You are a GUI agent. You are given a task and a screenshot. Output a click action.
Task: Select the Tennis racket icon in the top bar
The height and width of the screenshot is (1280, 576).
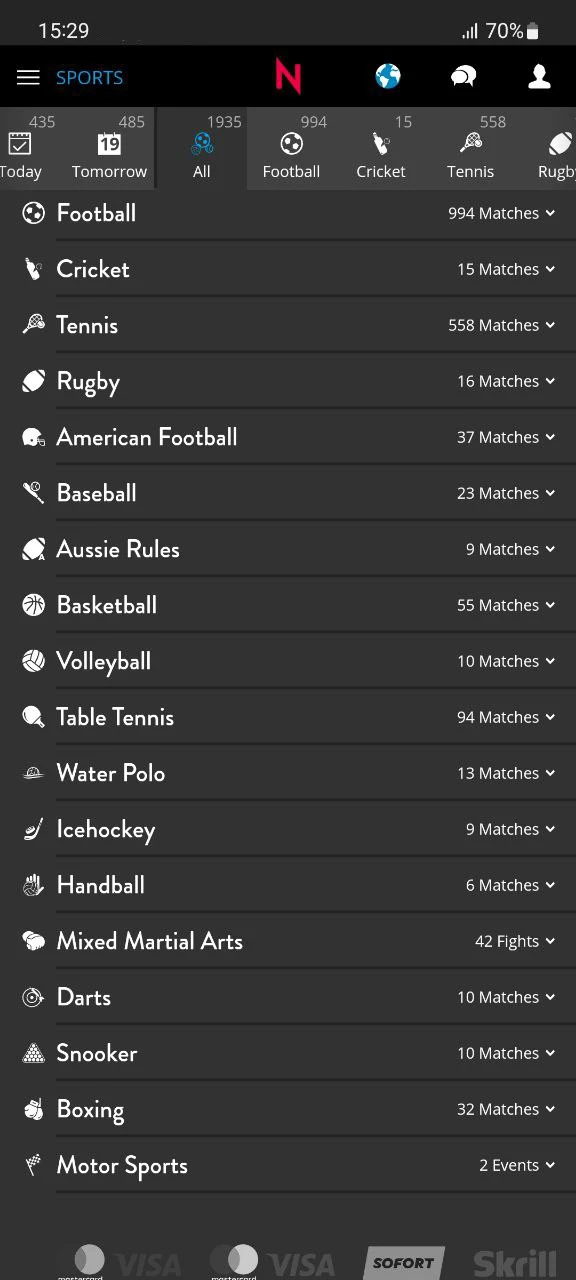tap(470, 144)
